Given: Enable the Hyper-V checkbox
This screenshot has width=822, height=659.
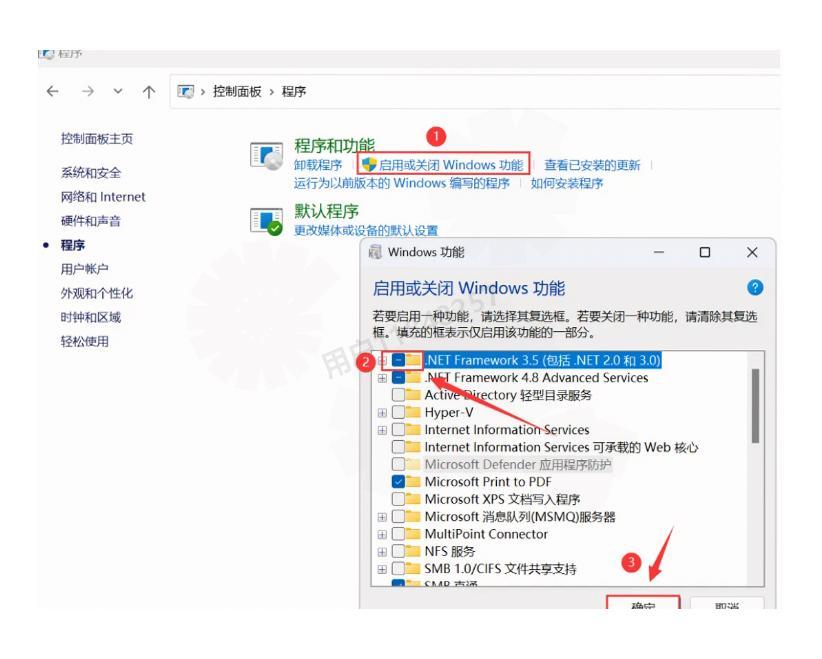Looking at the screenshot, I should point(399,412).
